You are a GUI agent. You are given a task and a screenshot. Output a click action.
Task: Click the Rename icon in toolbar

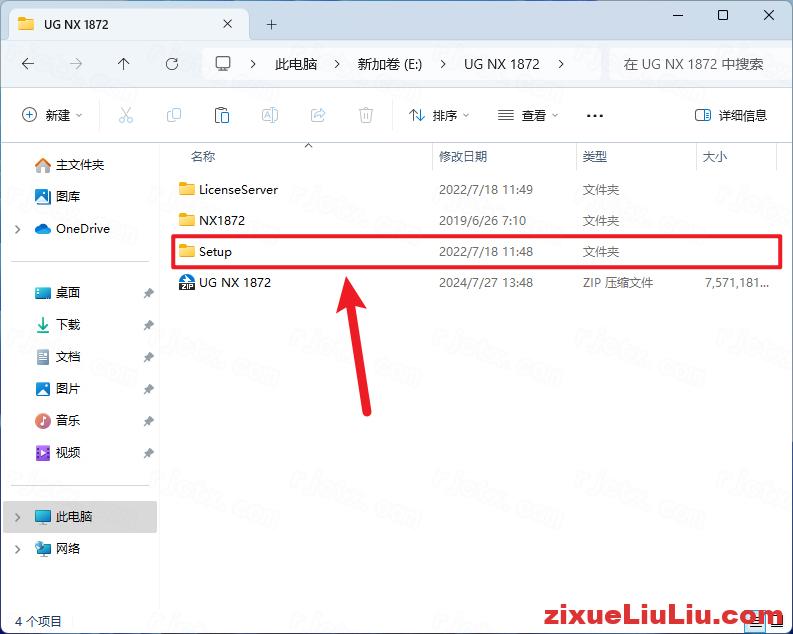(270, 115)
